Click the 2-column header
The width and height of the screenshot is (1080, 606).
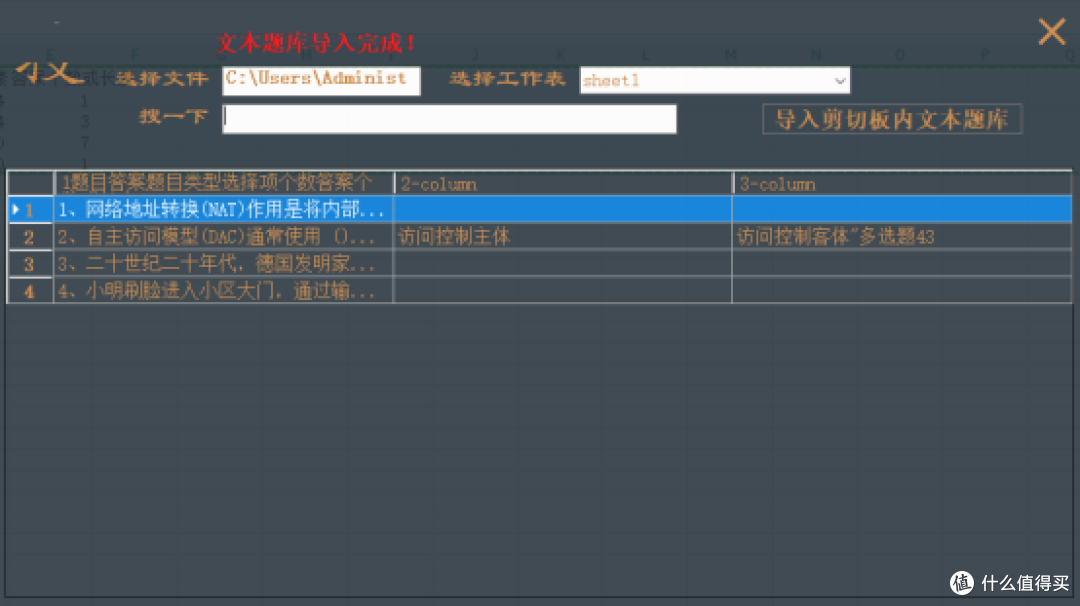tap(563, 183)
